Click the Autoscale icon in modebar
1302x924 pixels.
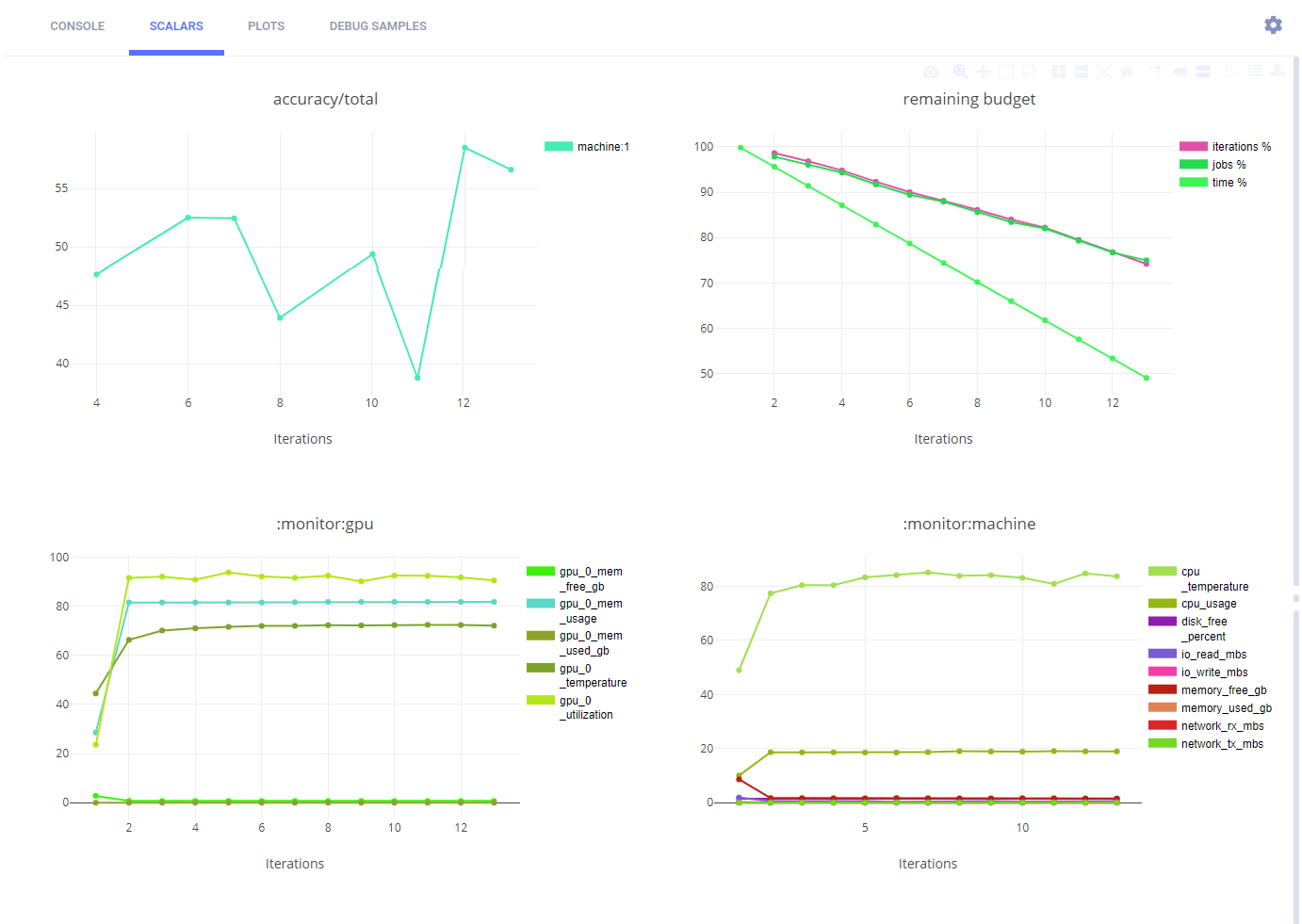(1104, 72)
